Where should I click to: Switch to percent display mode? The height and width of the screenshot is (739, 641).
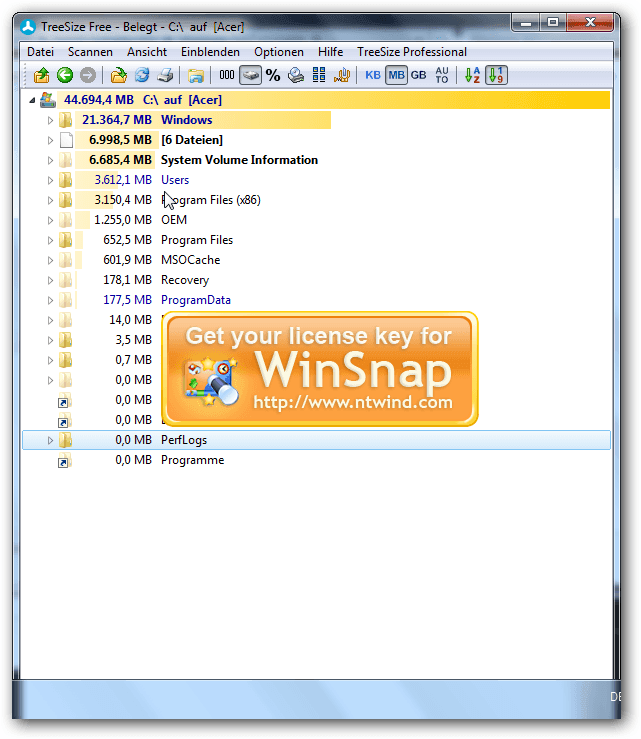(273, 75)
